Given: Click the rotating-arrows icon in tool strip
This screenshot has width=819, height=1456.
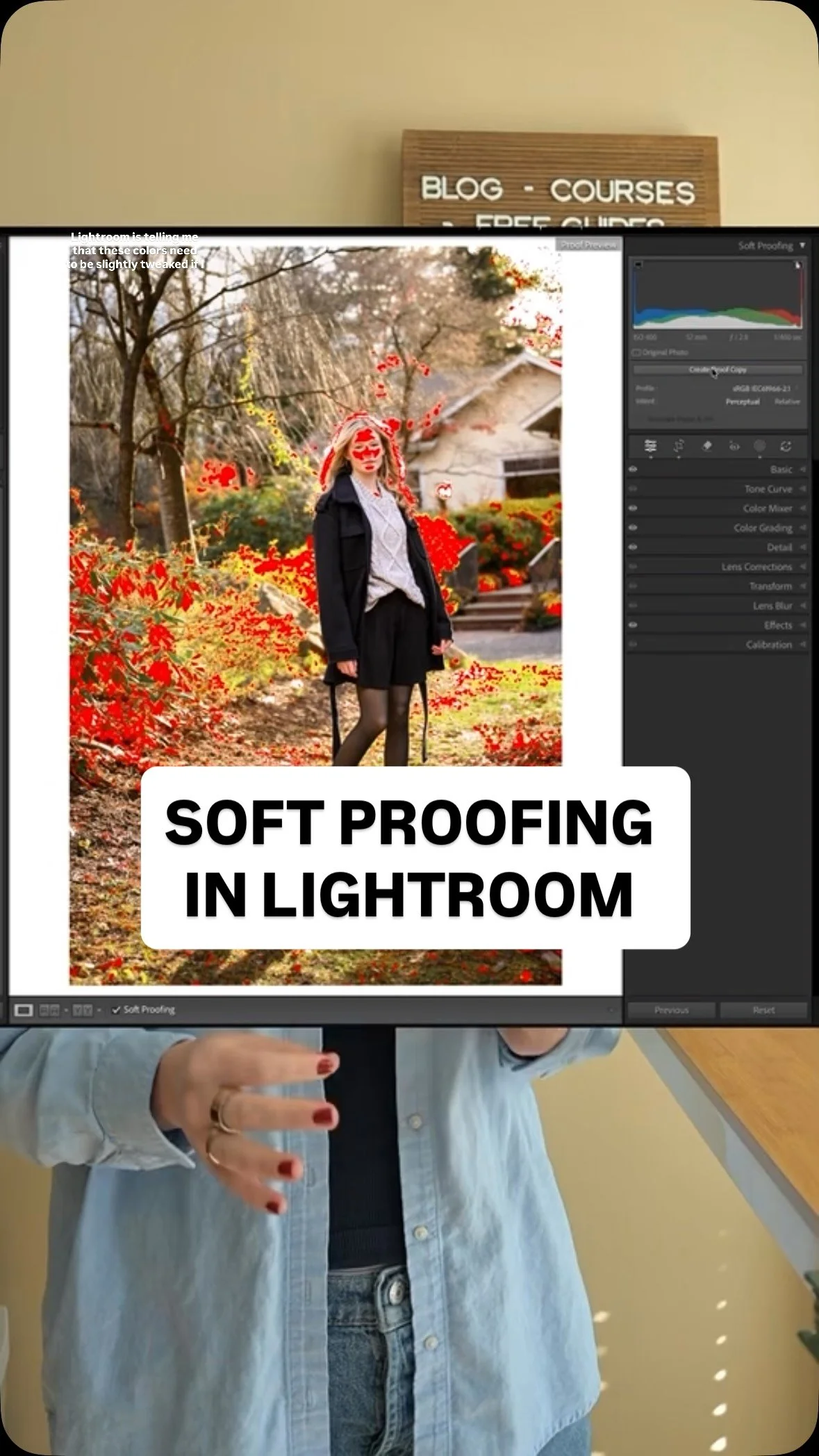Looking at the screenshot, I should [786, 446].
